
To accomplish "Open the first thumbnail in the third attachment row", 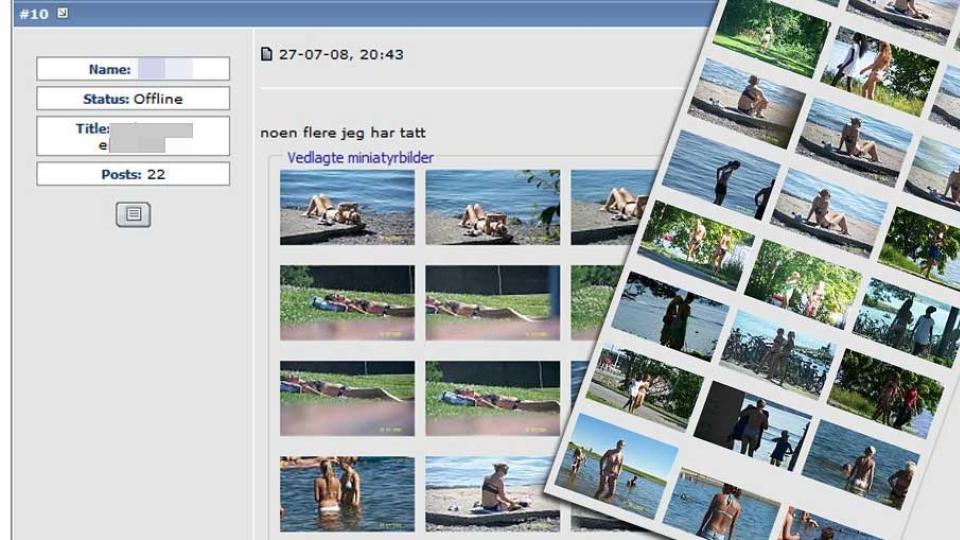I will (x=347, y=398).
